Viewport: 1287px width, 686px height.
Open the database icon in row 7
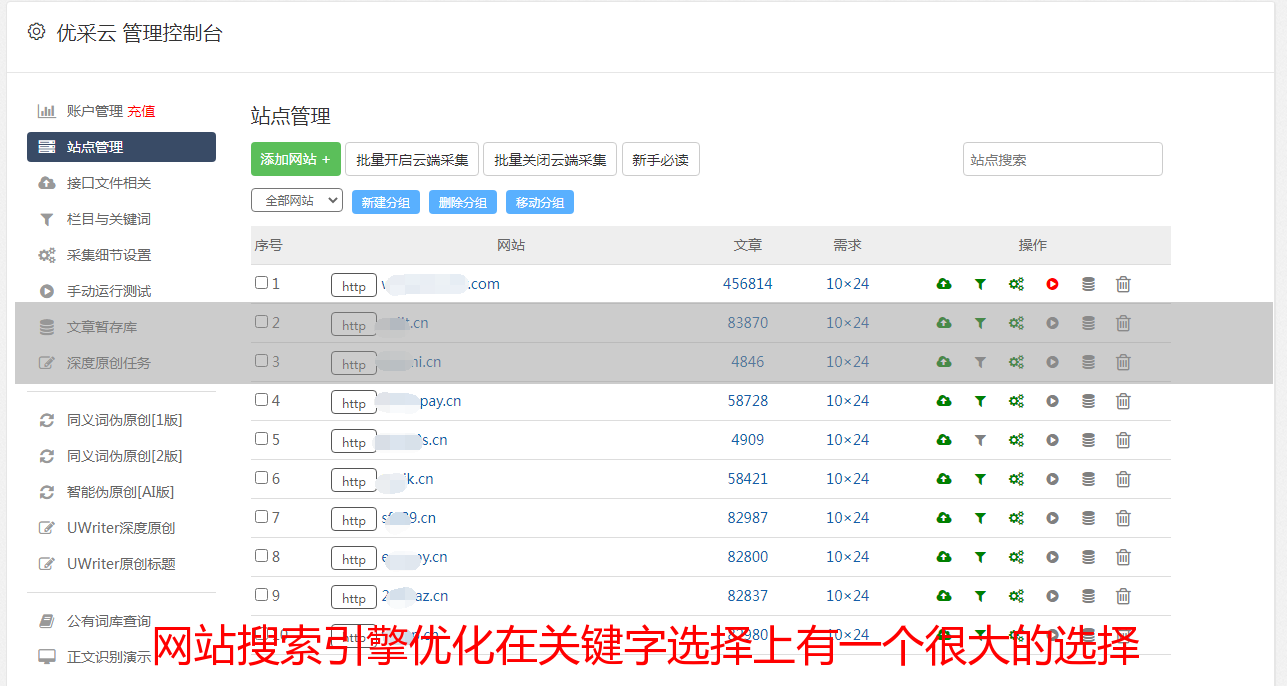click(x=1088, y=518)
